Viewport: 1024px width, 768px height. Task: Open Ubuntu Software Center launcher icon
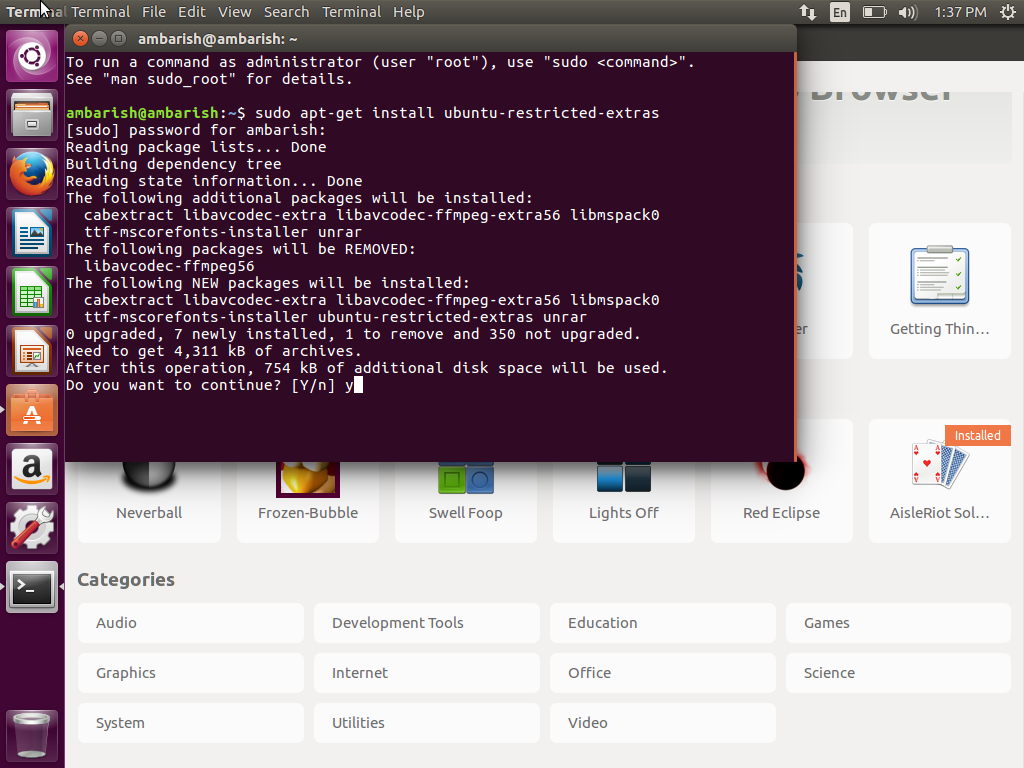(x=32, y=410)
